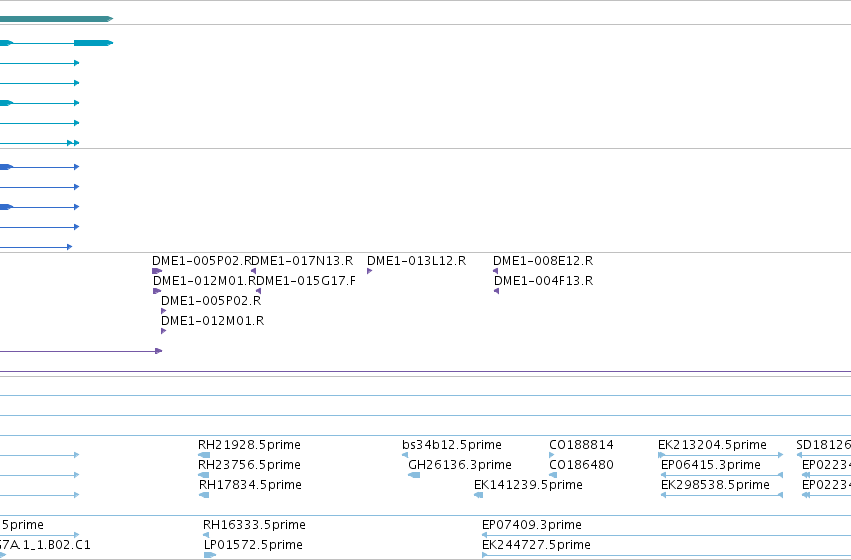Screen dimensions: 851x560
Task: Click the glyph beneath RH21928.5prime
Action: [x=204, y=455]
